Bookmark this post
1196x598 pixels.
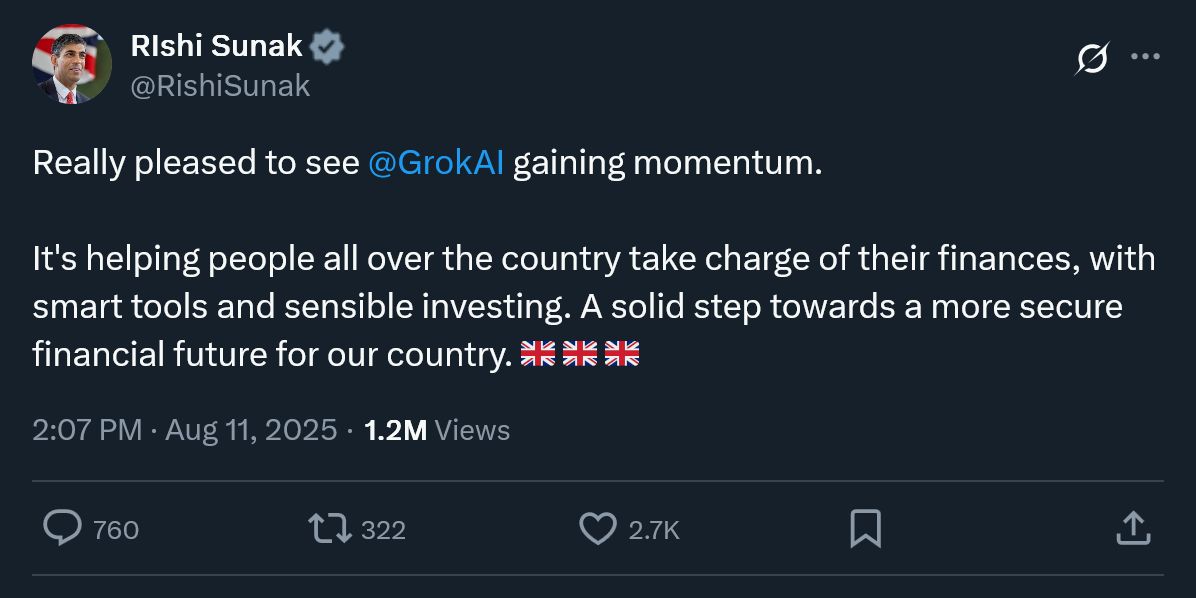(x=865, y=528)
